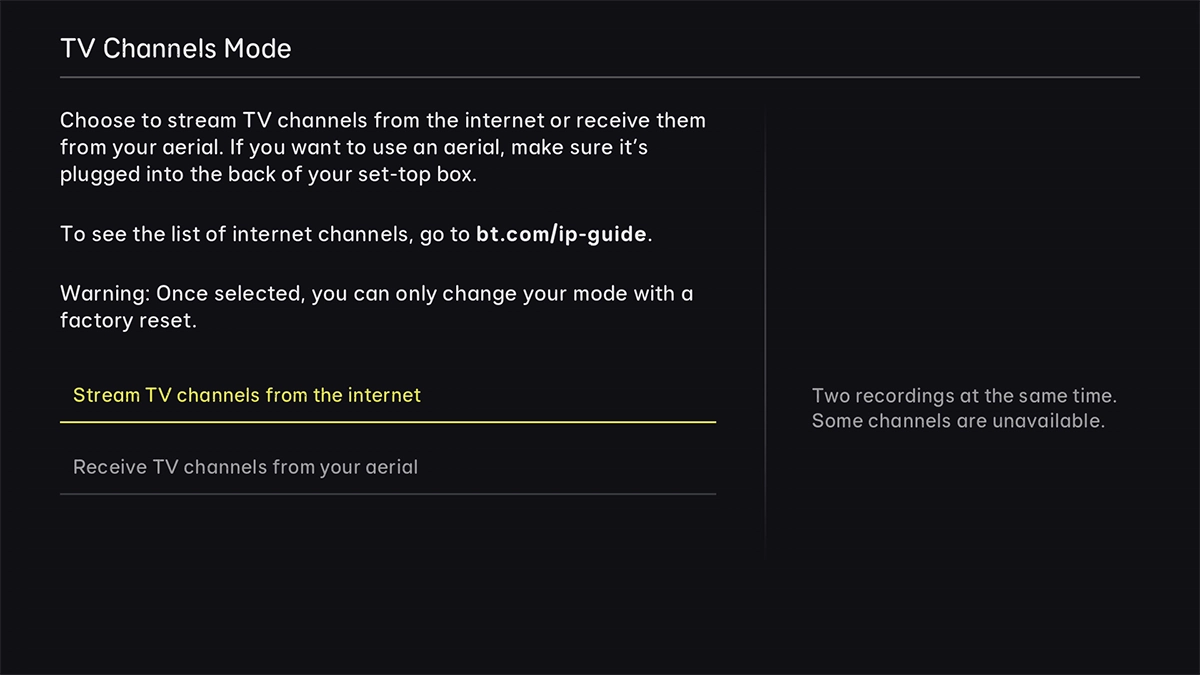
Task: Click the Some channels unavailable text
Action: click(960, 420)
